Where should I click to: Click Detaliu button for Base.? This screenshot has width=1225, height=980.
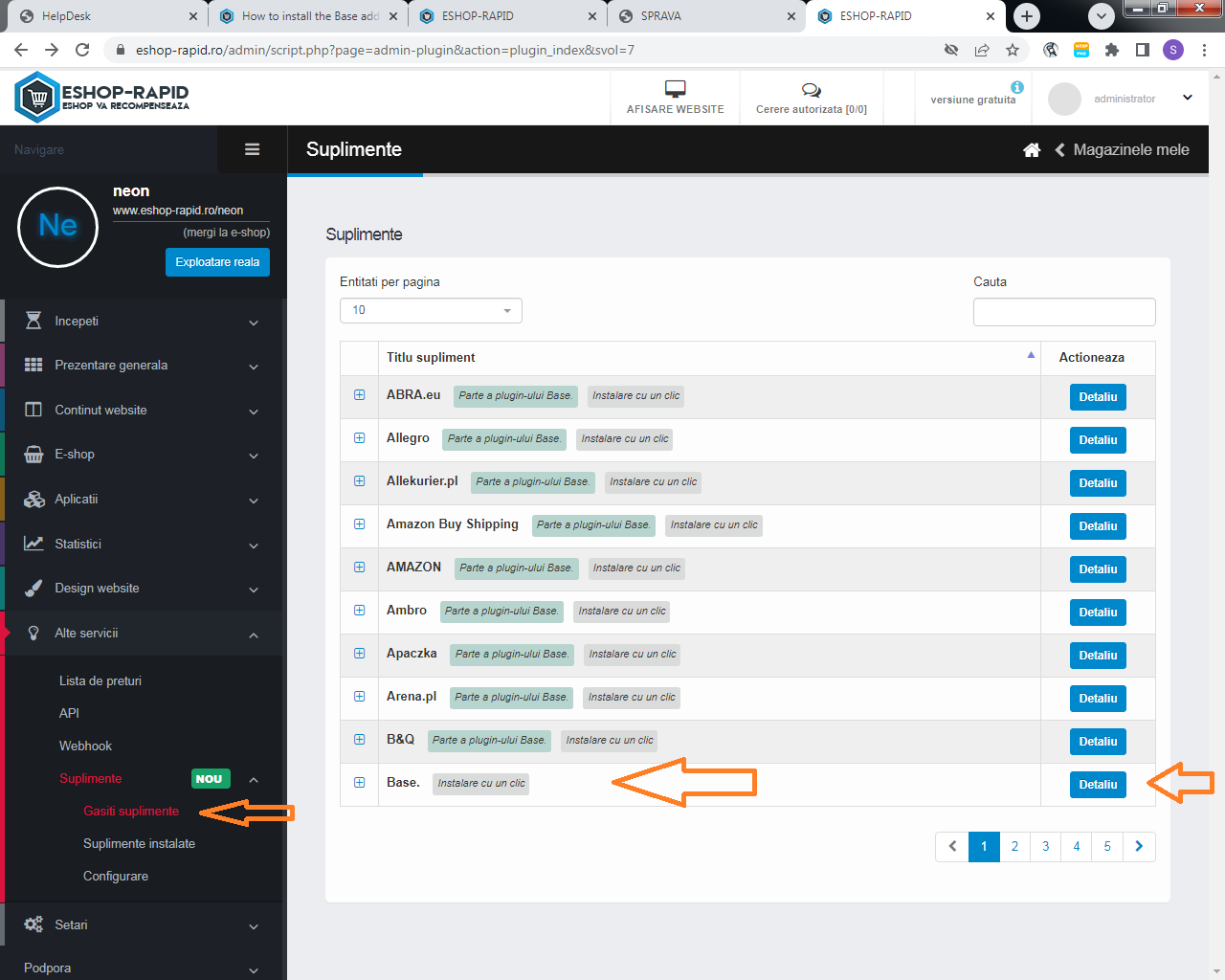(1098, 785)
